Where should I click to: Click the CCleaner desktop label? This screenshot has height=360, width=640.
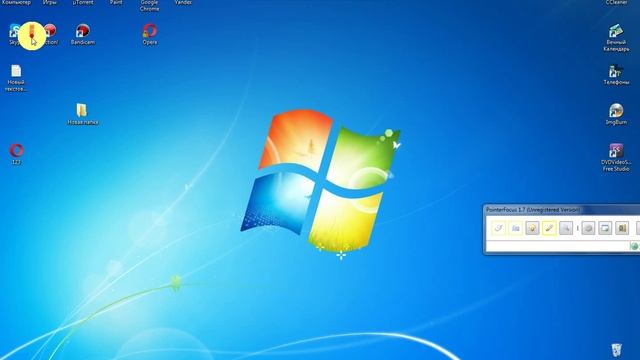[x=616, y=2]
